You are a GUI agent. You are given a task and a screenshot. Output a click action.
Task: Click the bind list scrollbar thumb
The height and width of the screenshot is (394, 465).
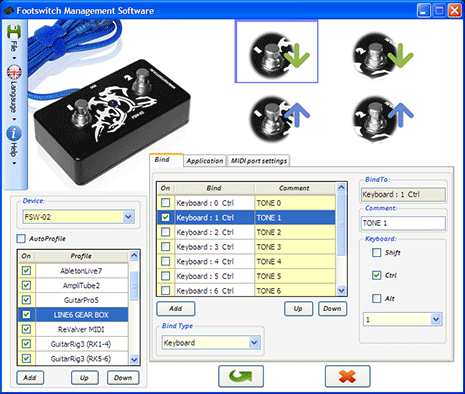(x=341, y=224)
